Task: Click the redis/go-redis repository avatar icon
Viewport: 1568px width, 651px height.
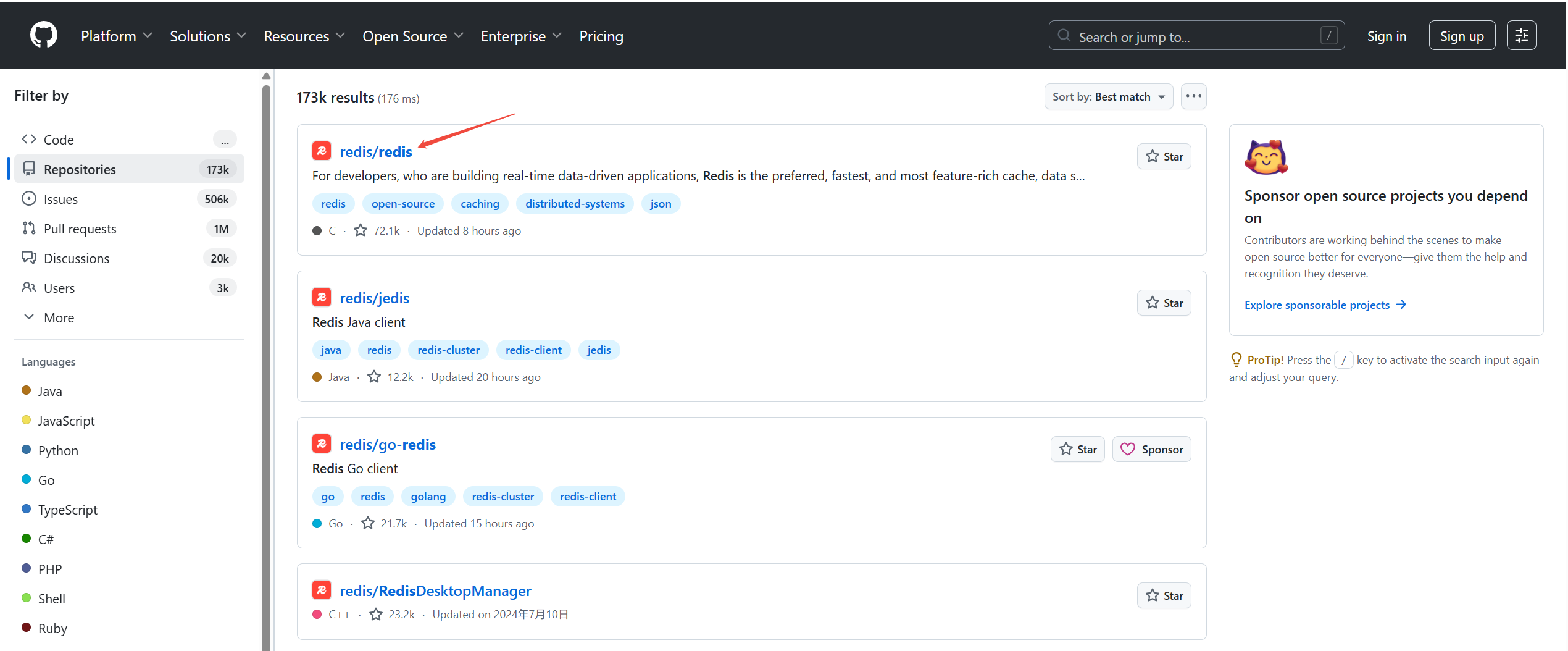Action: pos(322,444)
